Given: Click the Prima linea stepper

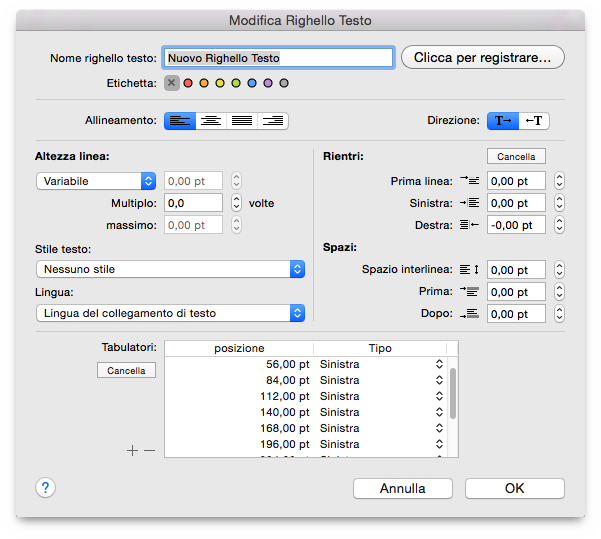Looking at the screenshot, I should click(559, 181).
